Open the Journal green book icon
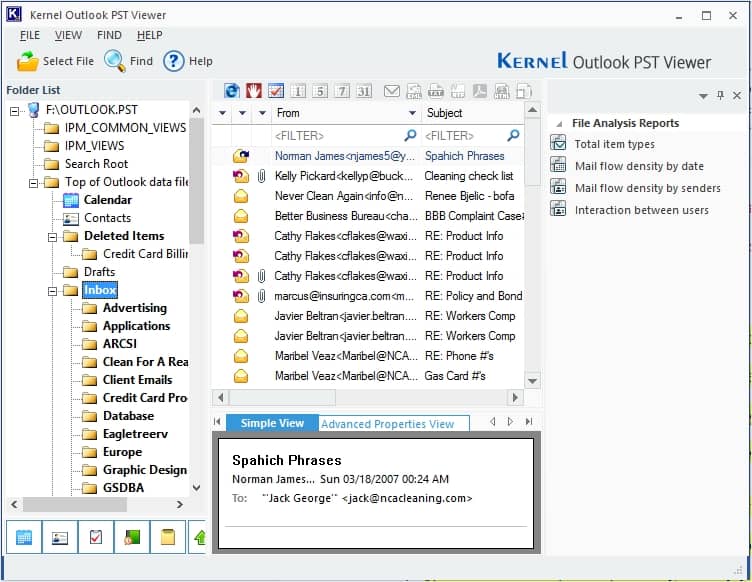 (132, 537)
